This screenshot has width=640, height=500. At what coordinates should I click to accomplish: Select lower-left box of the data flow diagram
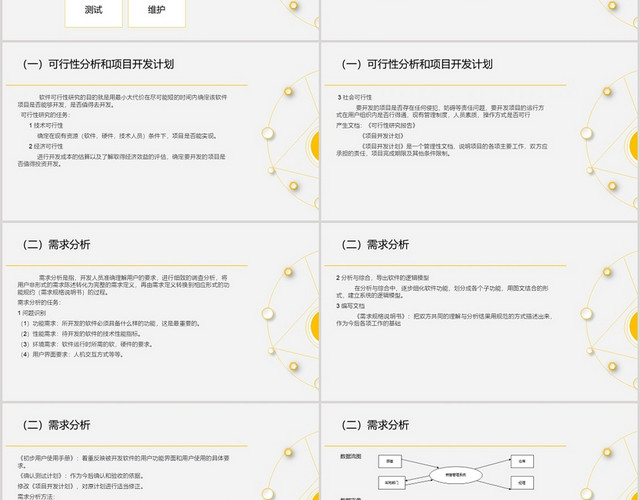pos(392,483)
